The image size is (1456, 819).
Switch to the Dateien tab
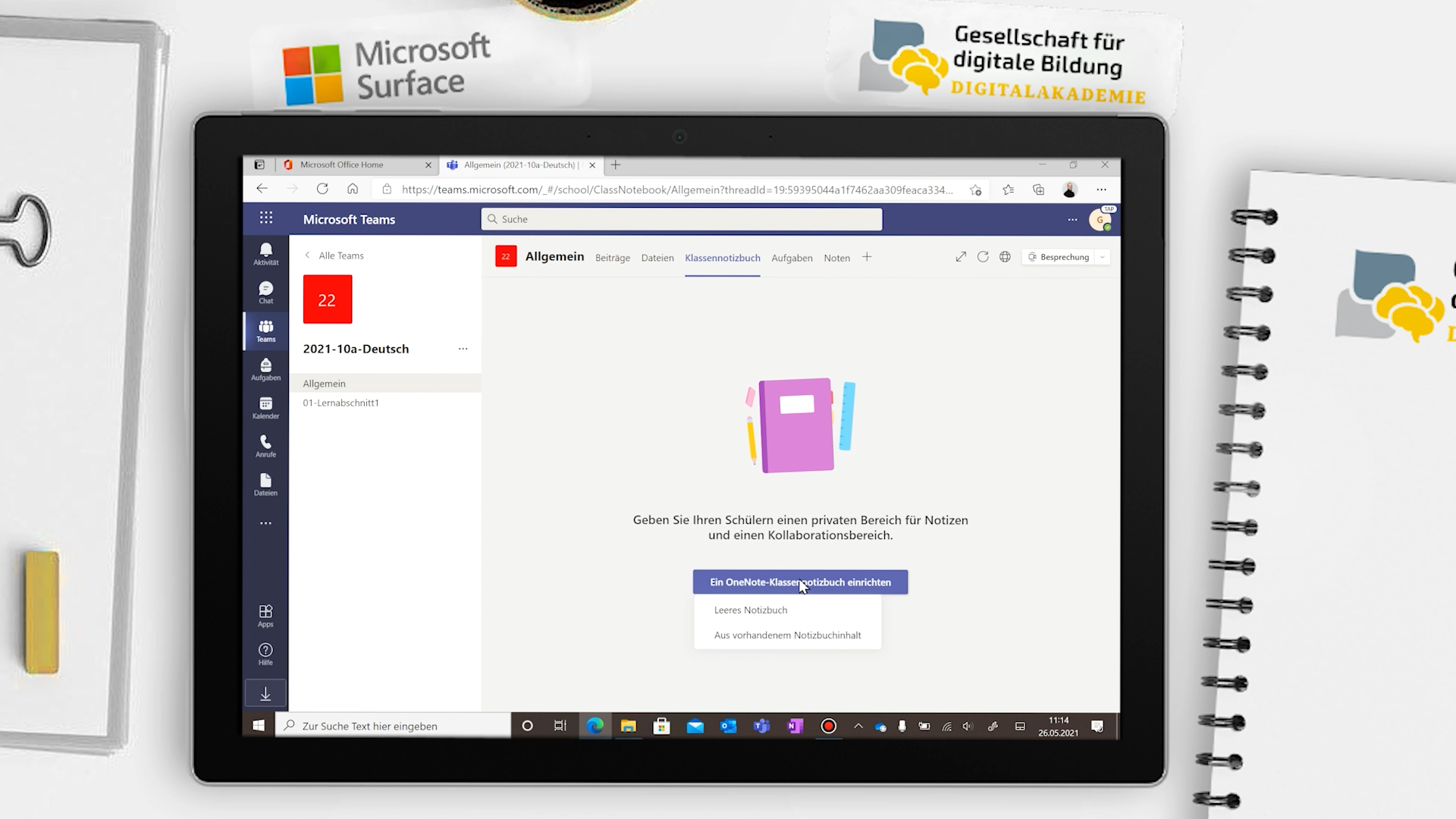(657, 258)
